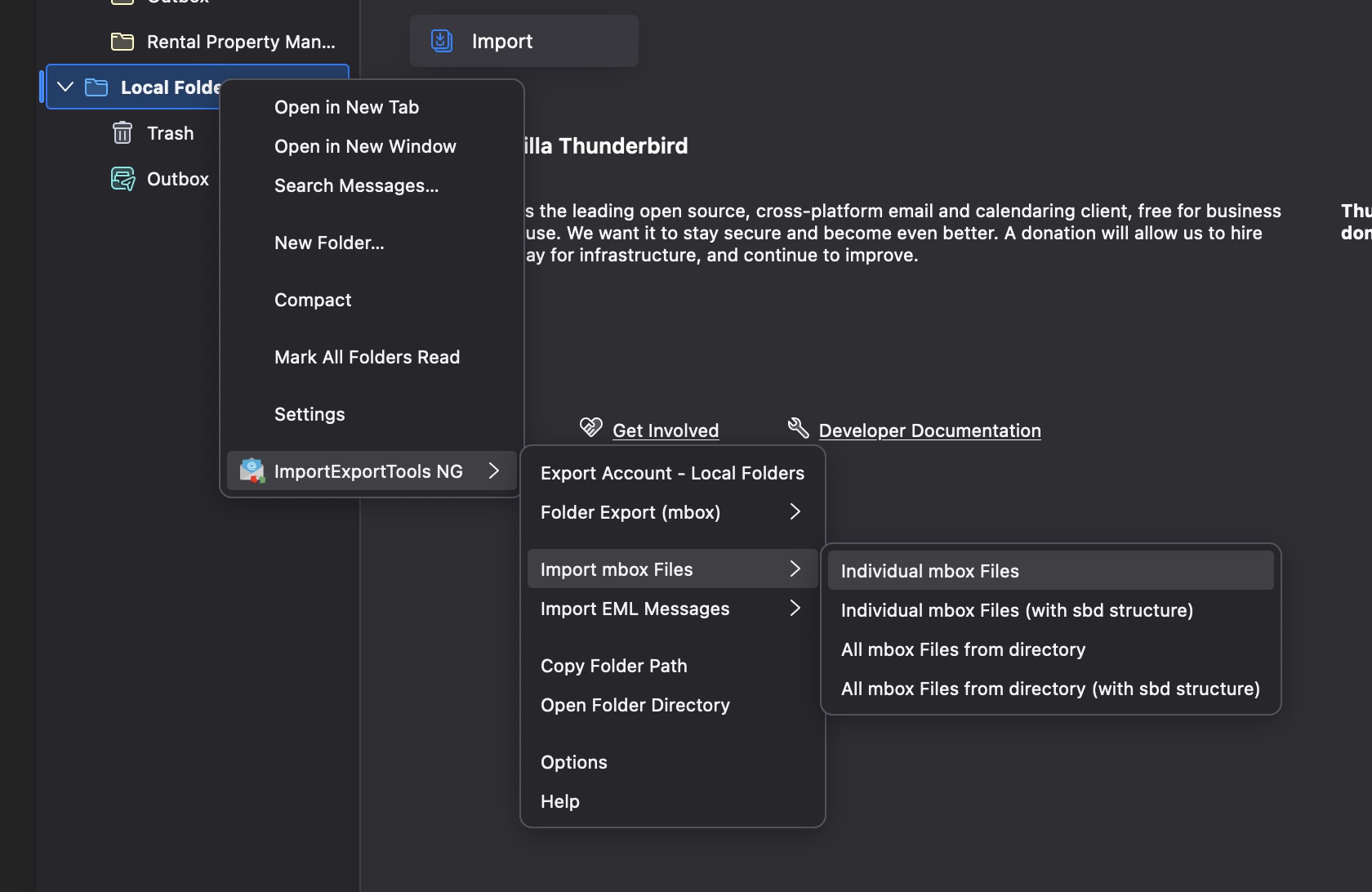Choose Open in New Window
The width and height of the screenshot is (1372, 892).
coord(372,146)
